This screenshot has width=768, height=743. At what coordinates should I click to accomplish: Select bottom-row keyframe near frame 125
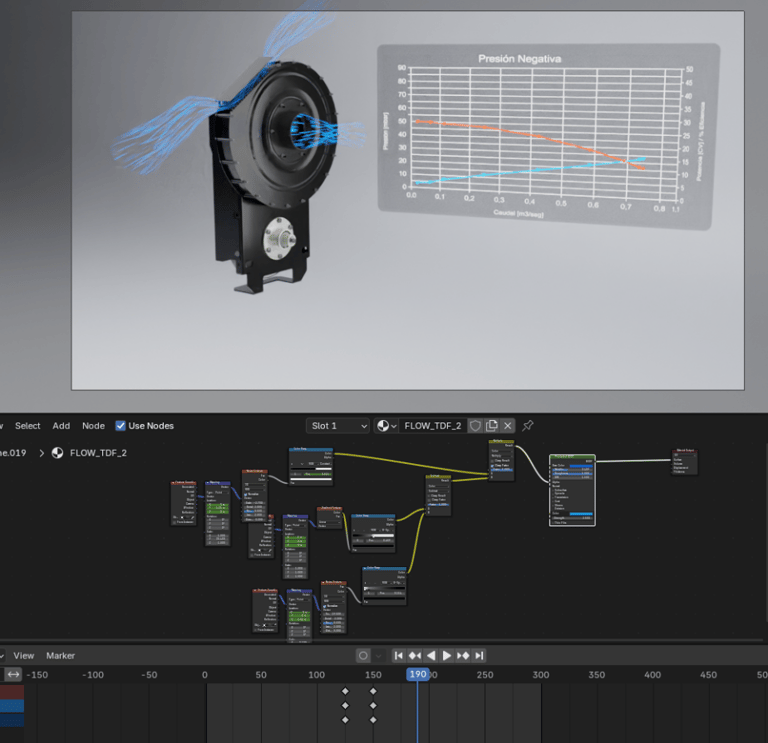345,720
